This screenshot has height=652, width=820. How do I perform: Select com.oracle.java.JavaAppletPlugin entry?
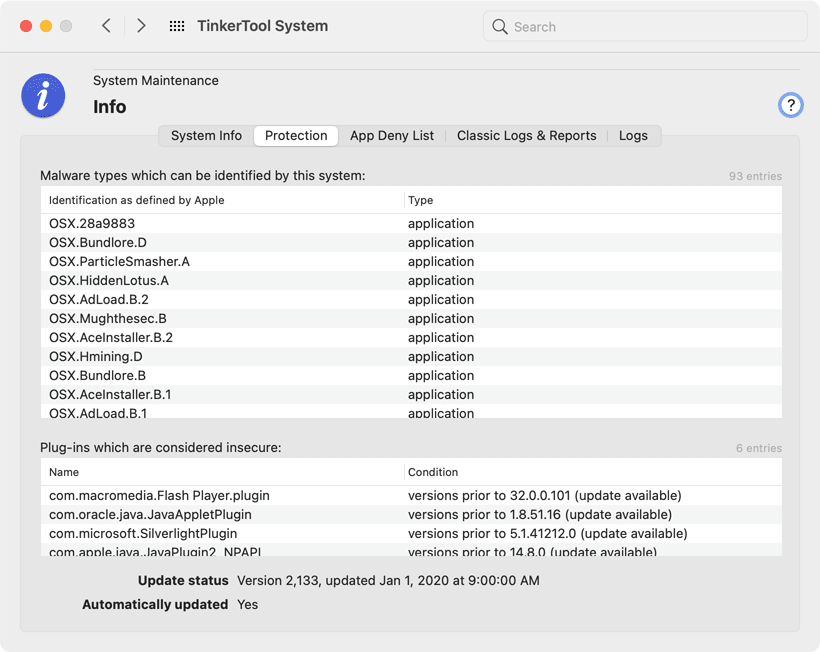(411, 514)
